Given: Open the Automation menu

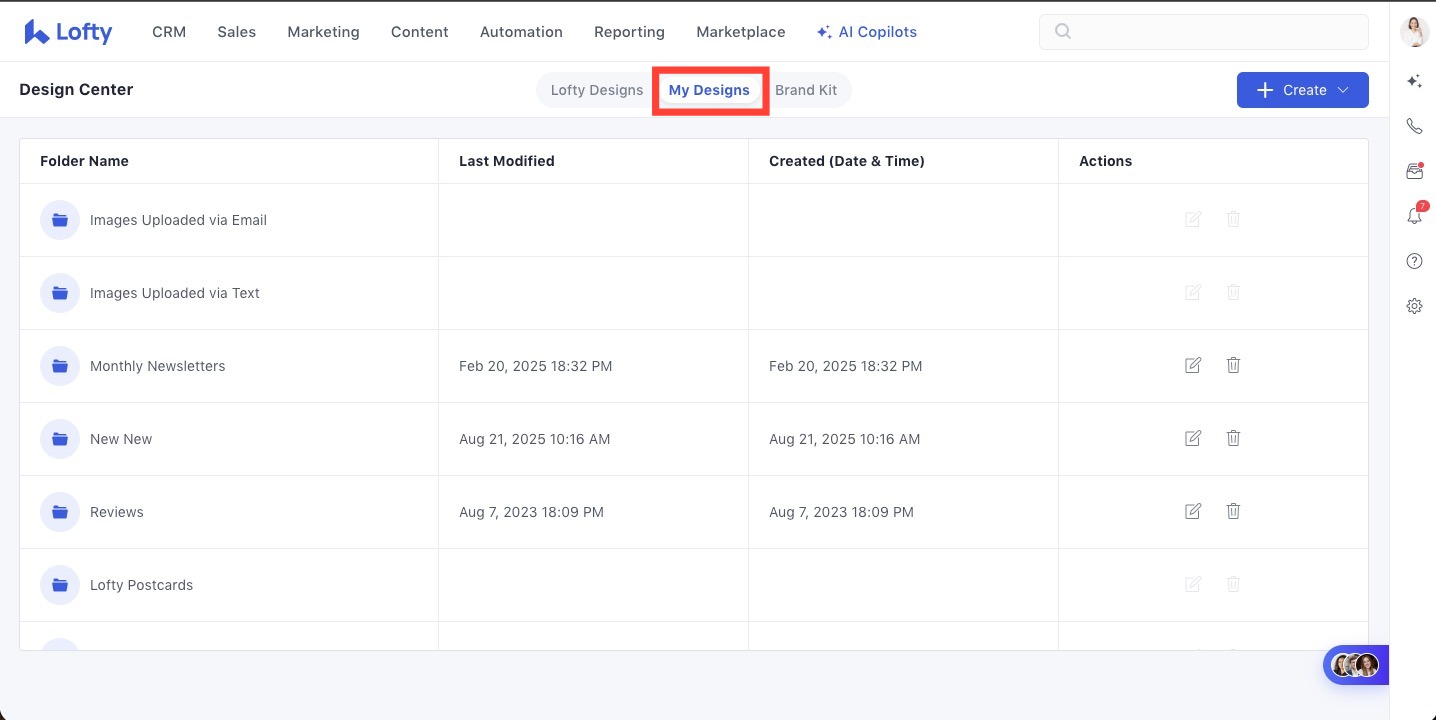Looking at the screenshot, I should click(x=521, y=32).
